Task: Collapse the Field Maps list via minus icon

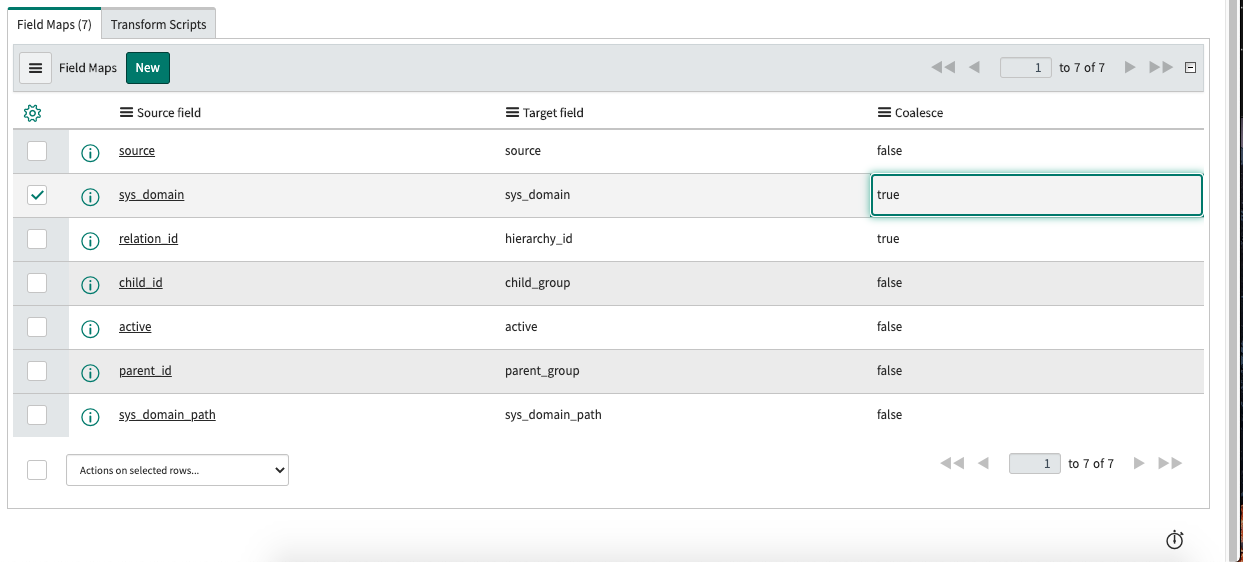Action: click(x=1190, y=68)
